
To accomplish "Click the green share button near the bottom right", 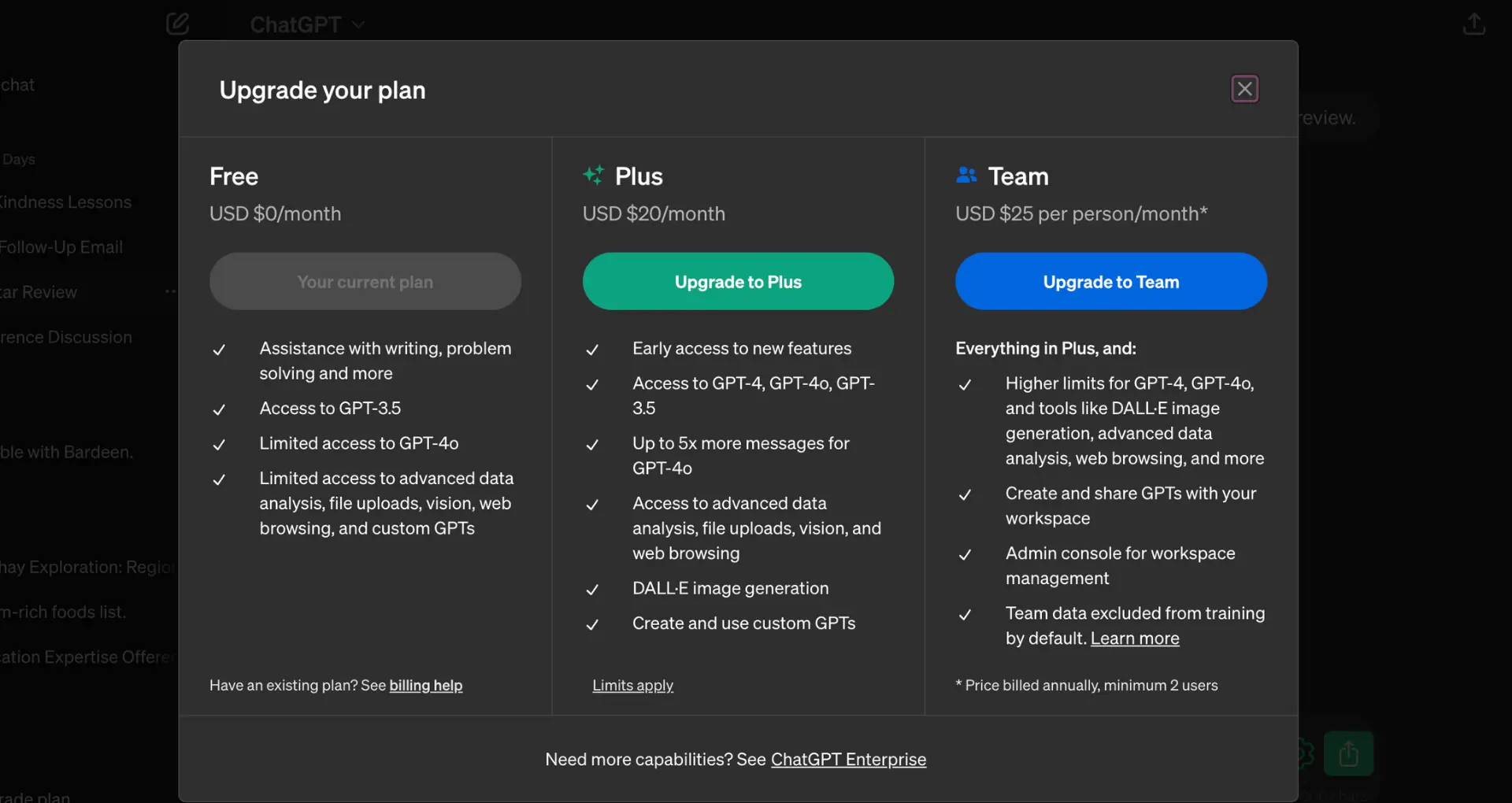I will click(x=1348, y=753).
